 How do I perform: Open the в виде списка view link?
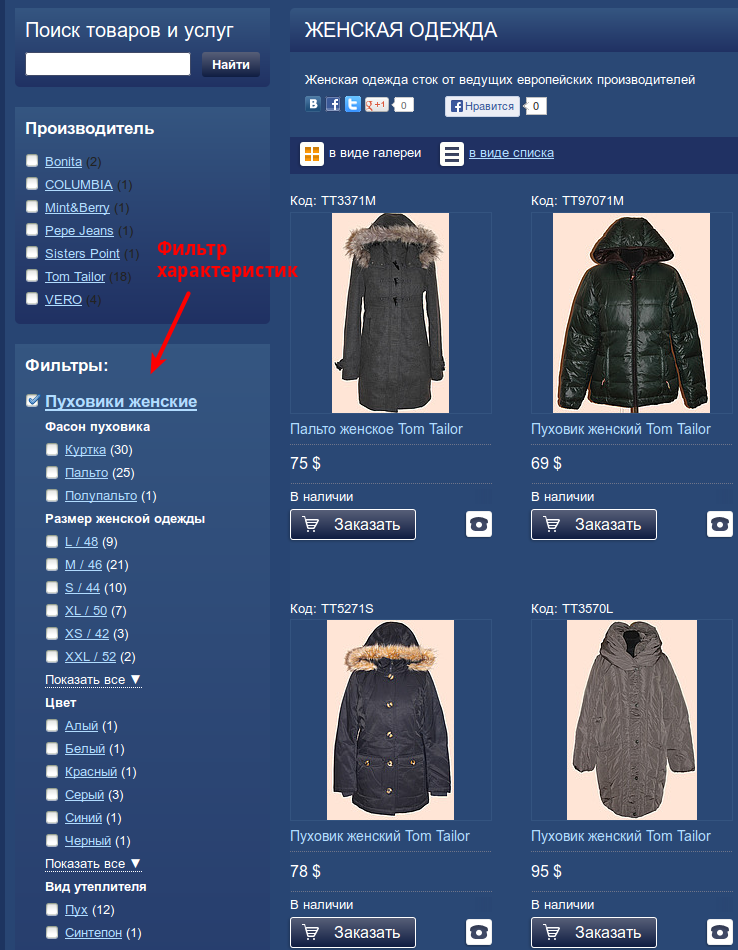[511, 153]
